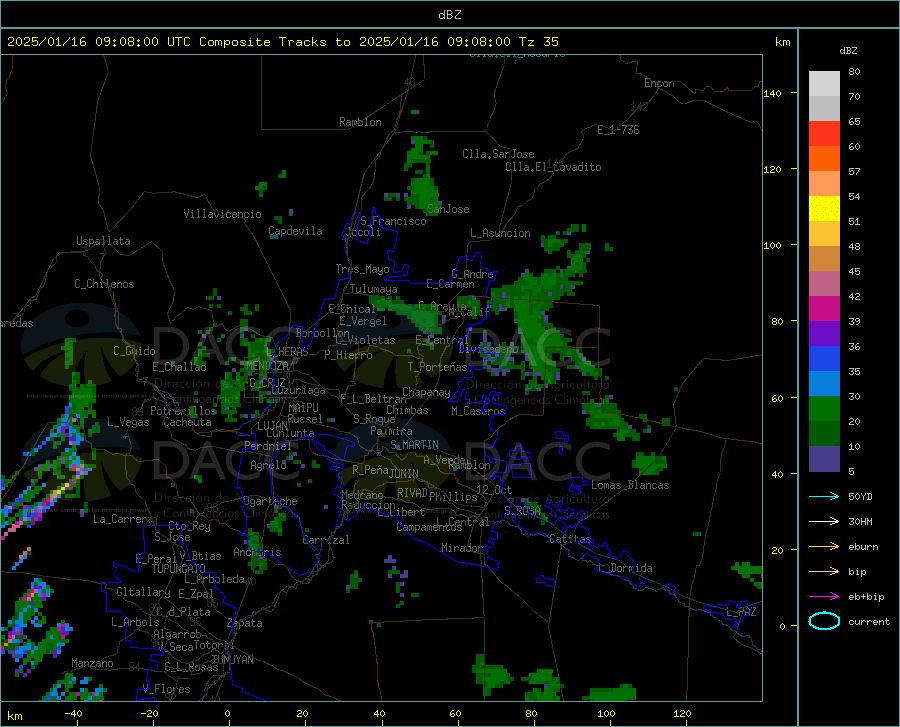Select the 10 dBZ dark purple swatch
The width and height of the screenshot is (900, 727).
point(824,458)
